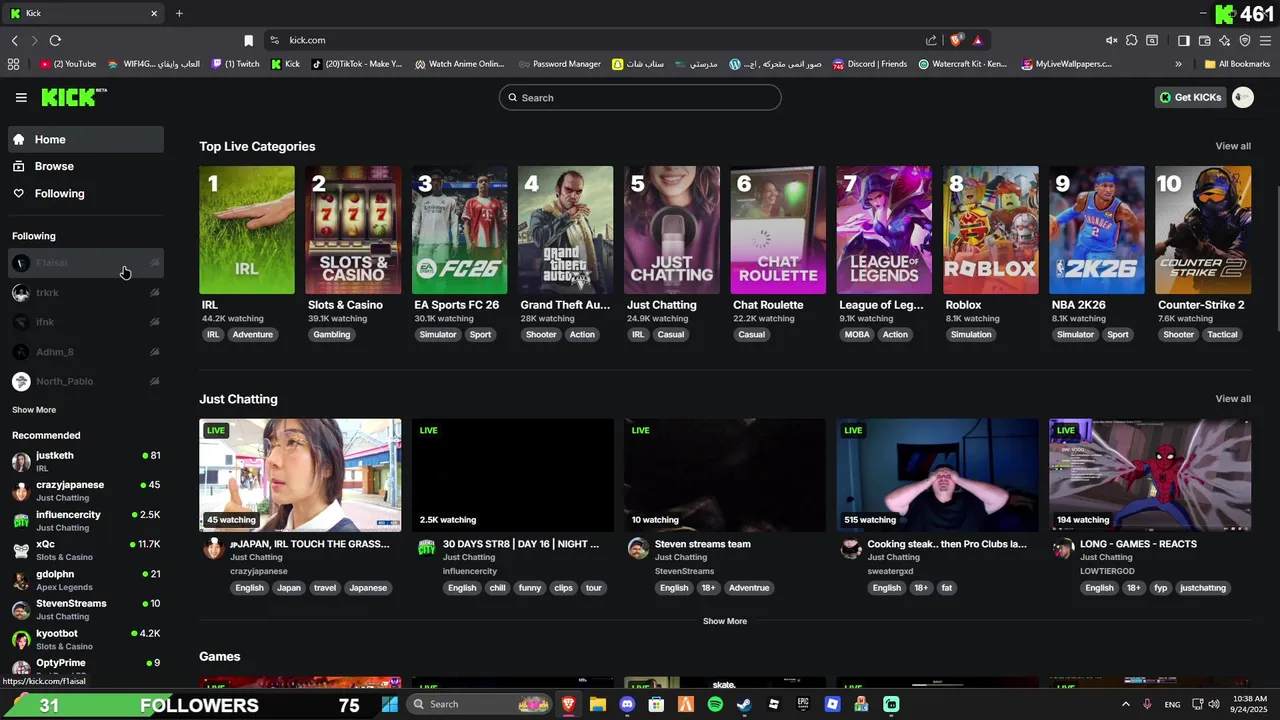Open the Brave Leo AI star icon
This screenshot has height=720, width=1280.
1224,40
